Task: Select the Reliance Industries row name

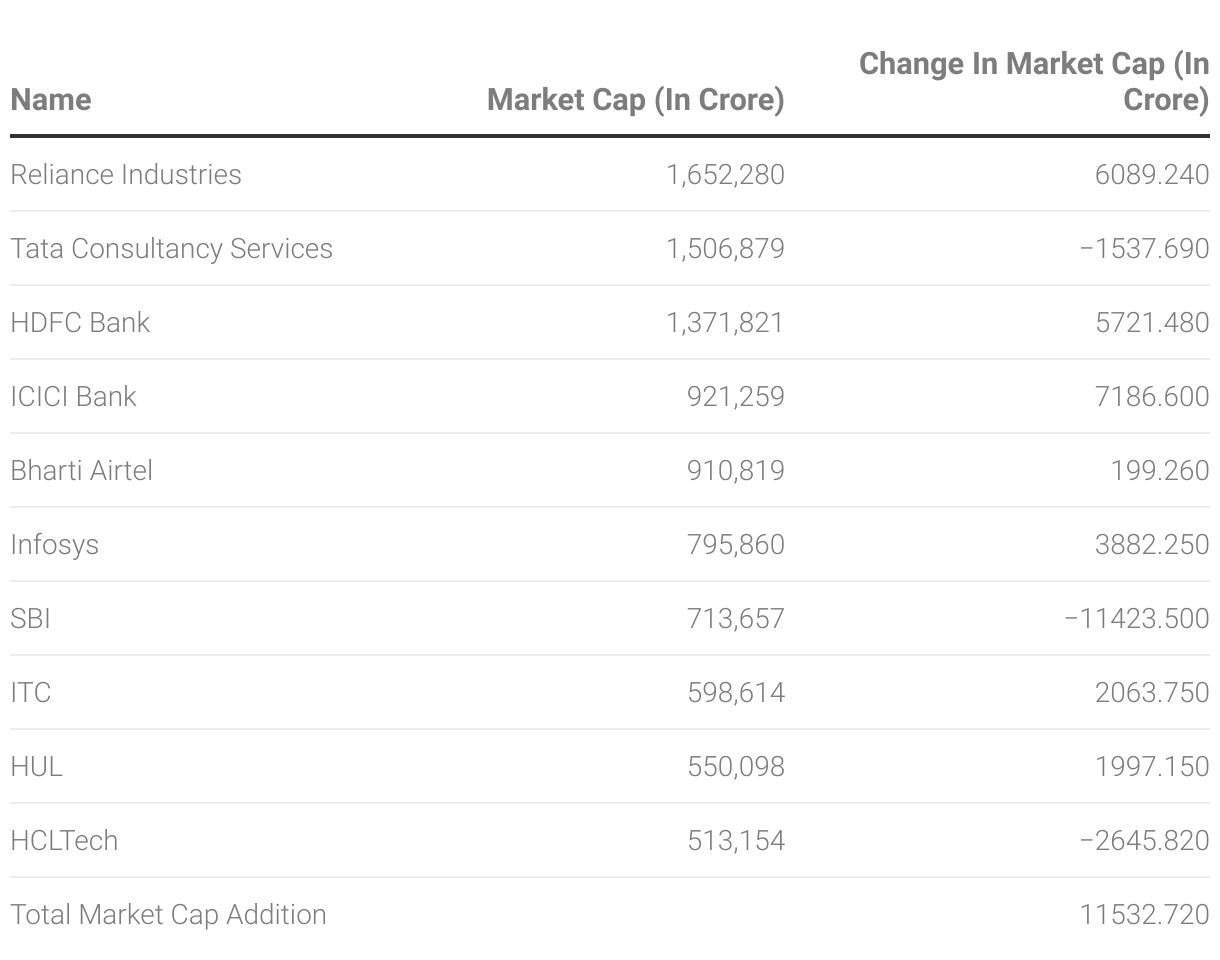Action: 126,175
